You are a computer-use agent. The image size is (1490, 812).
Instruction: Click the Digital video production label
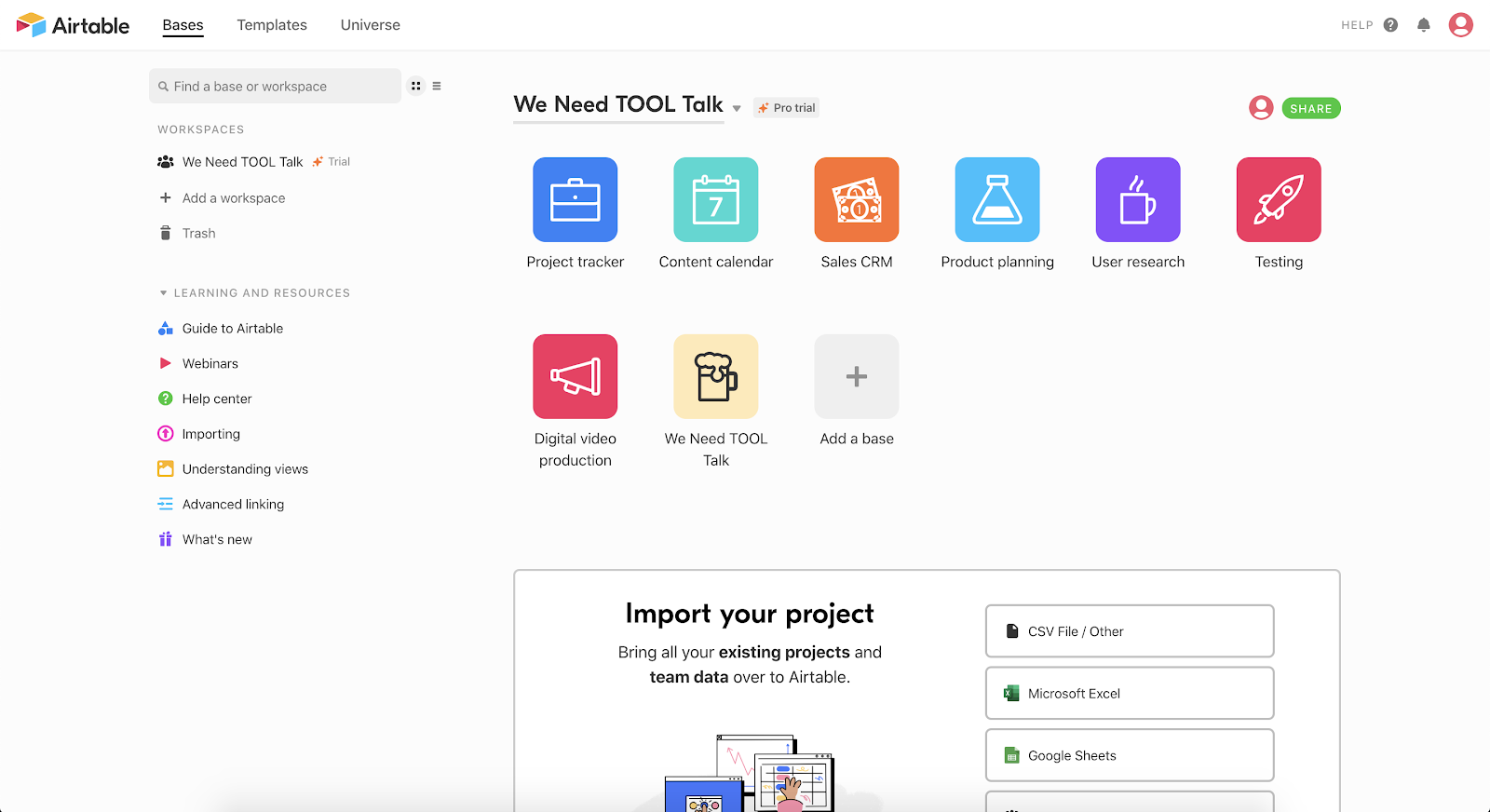coord(575,449)
